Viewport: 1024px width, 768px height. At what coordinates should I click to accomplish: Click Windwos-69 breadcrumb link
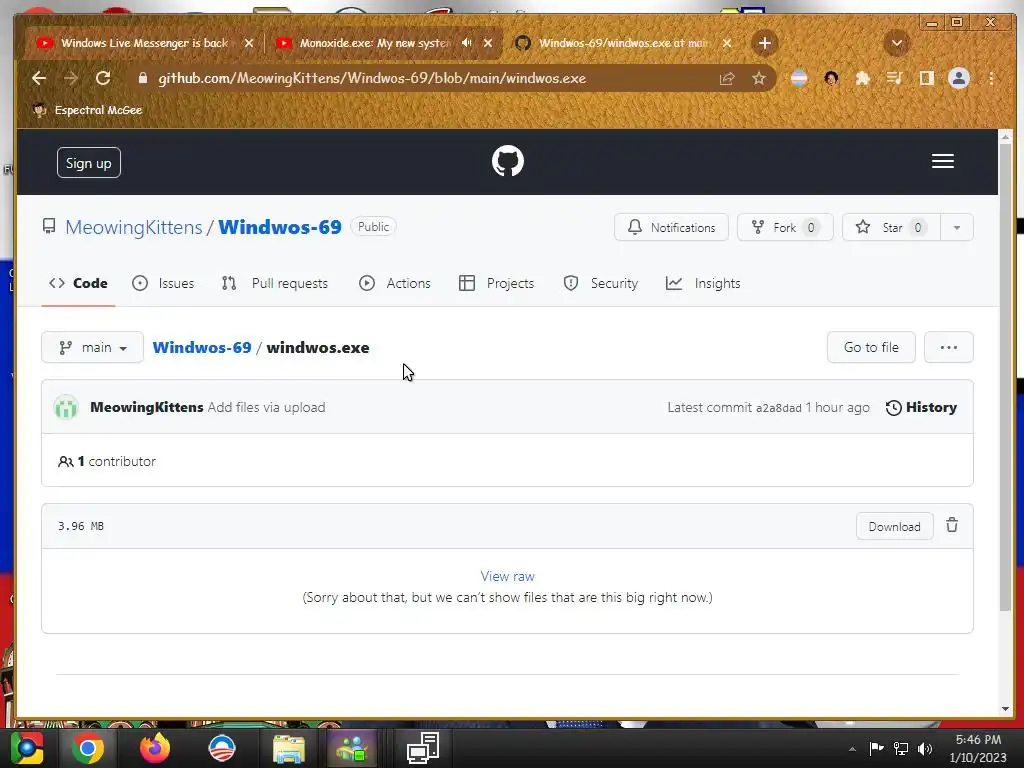coord(202,347)
